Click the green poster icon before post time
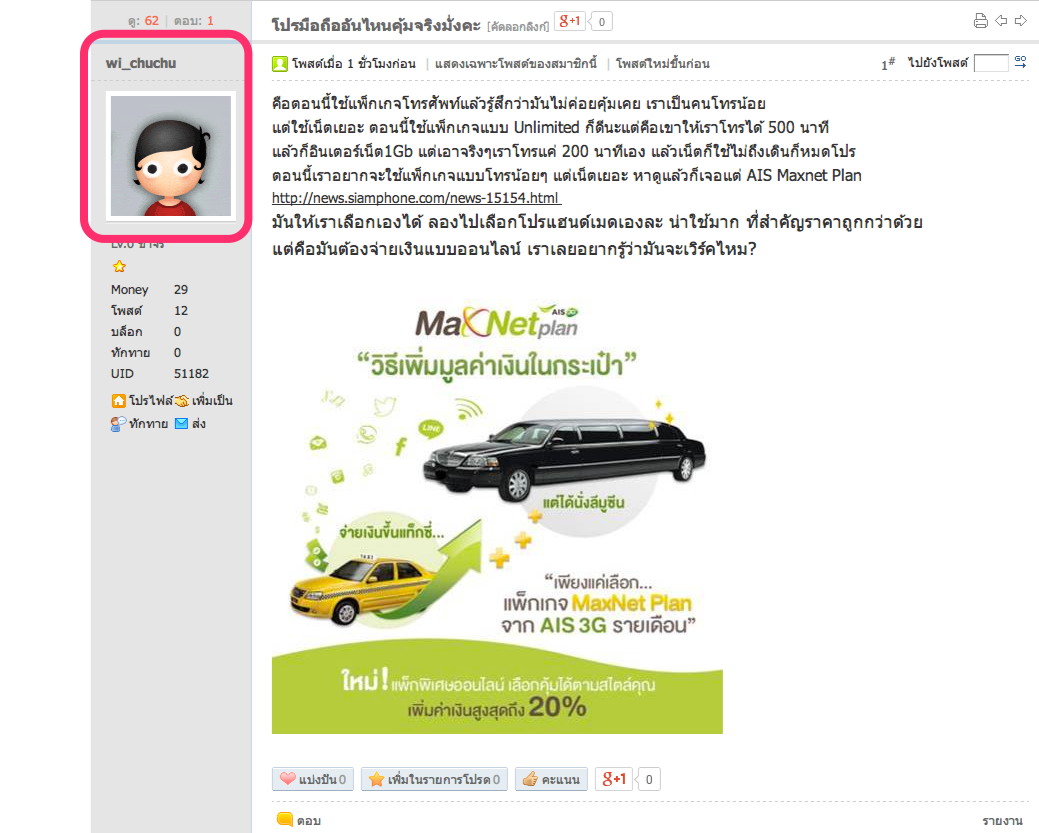1039x833 pixels. tap(280, 64)
